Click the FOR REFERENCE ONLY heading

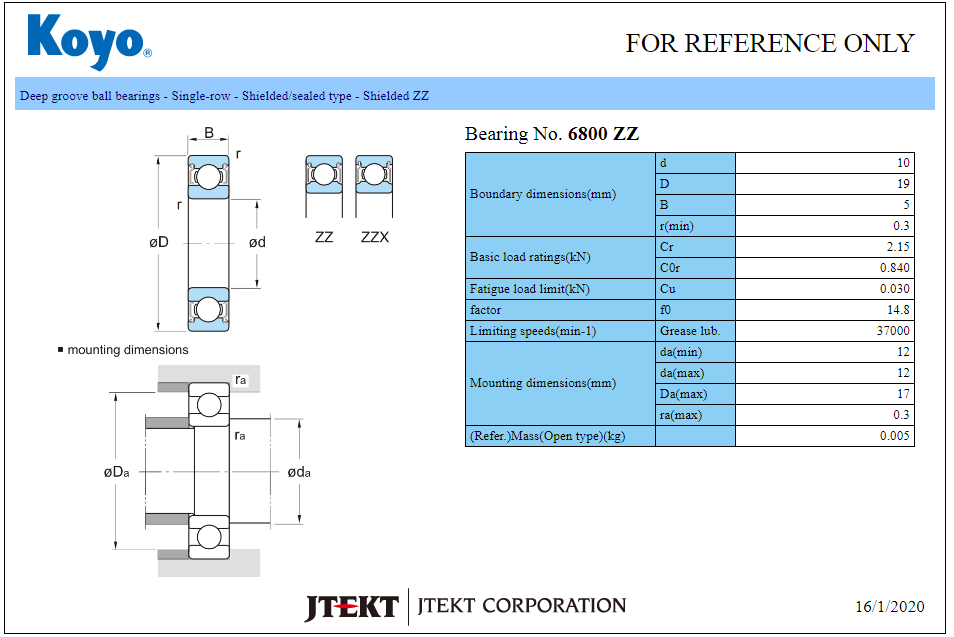pyautogui.click(x=769, y=43)
